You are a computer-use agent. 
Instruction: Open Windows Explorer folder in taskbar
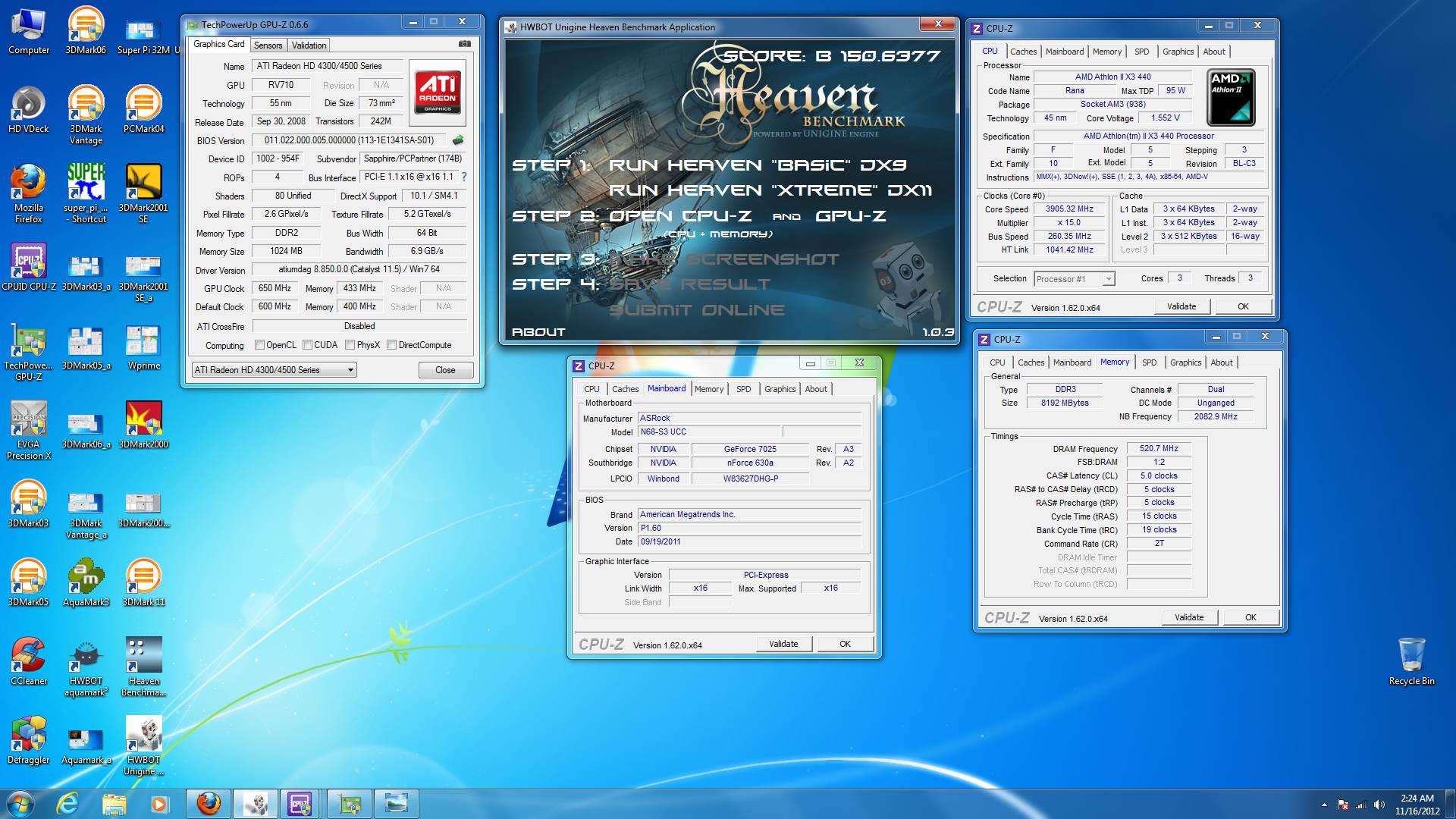coord(114,804)
